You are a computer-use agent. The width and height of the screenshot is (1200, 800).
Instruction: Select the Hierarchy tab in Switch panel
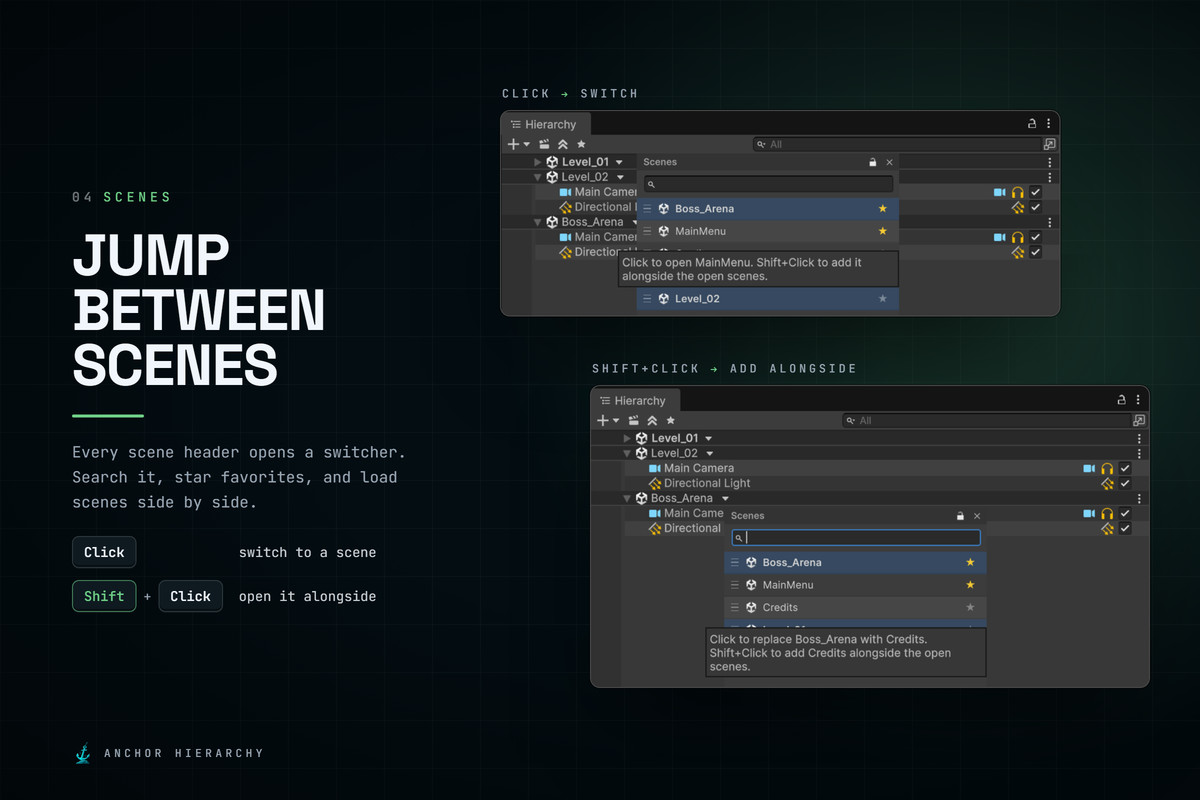click(546, 124)
